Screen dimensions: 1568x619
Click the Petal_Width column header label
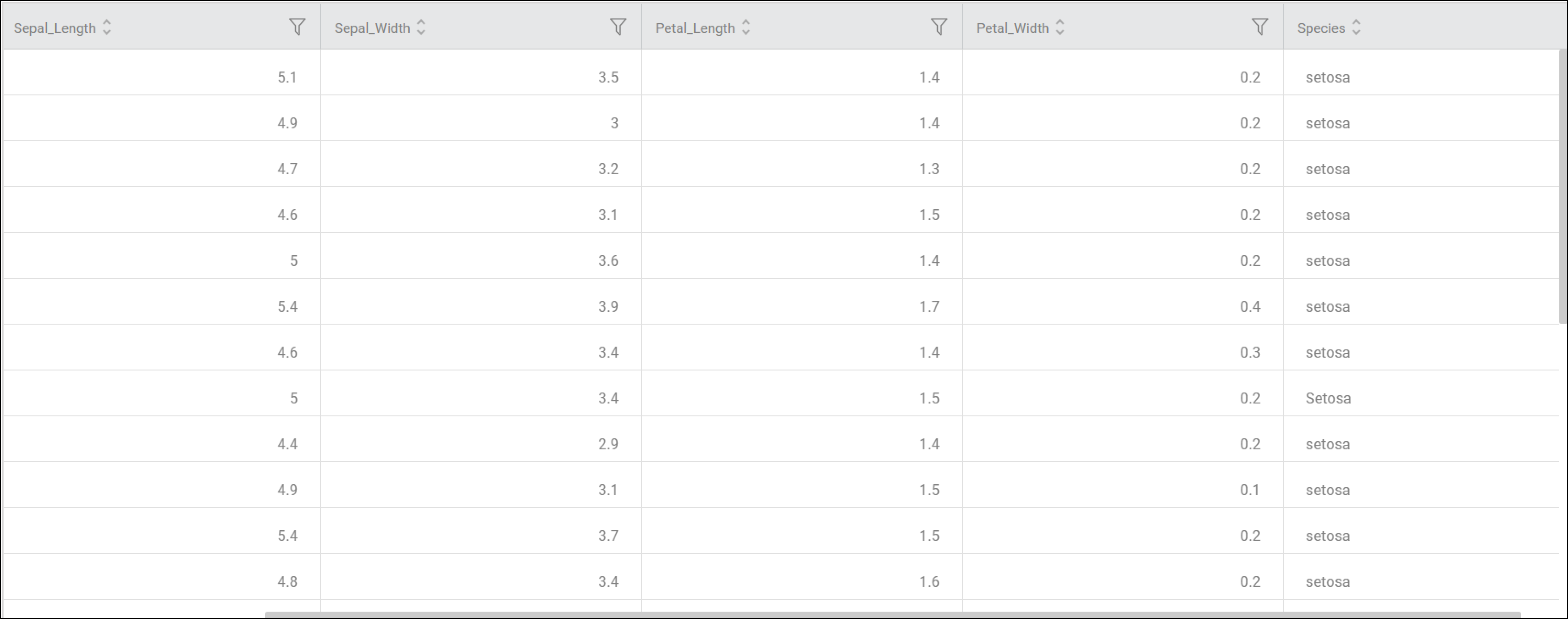(x=1012, y=28)
